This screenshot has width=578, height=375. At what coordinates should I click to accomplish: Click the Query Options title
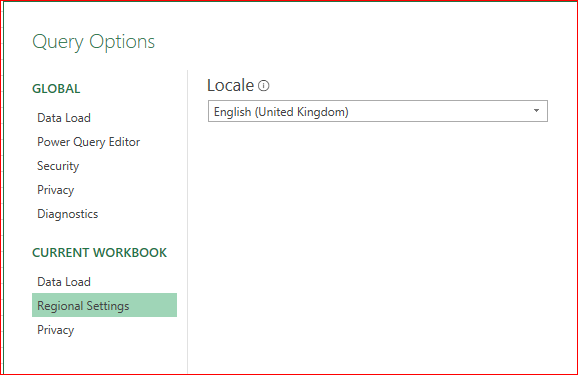tap(94, 42)
